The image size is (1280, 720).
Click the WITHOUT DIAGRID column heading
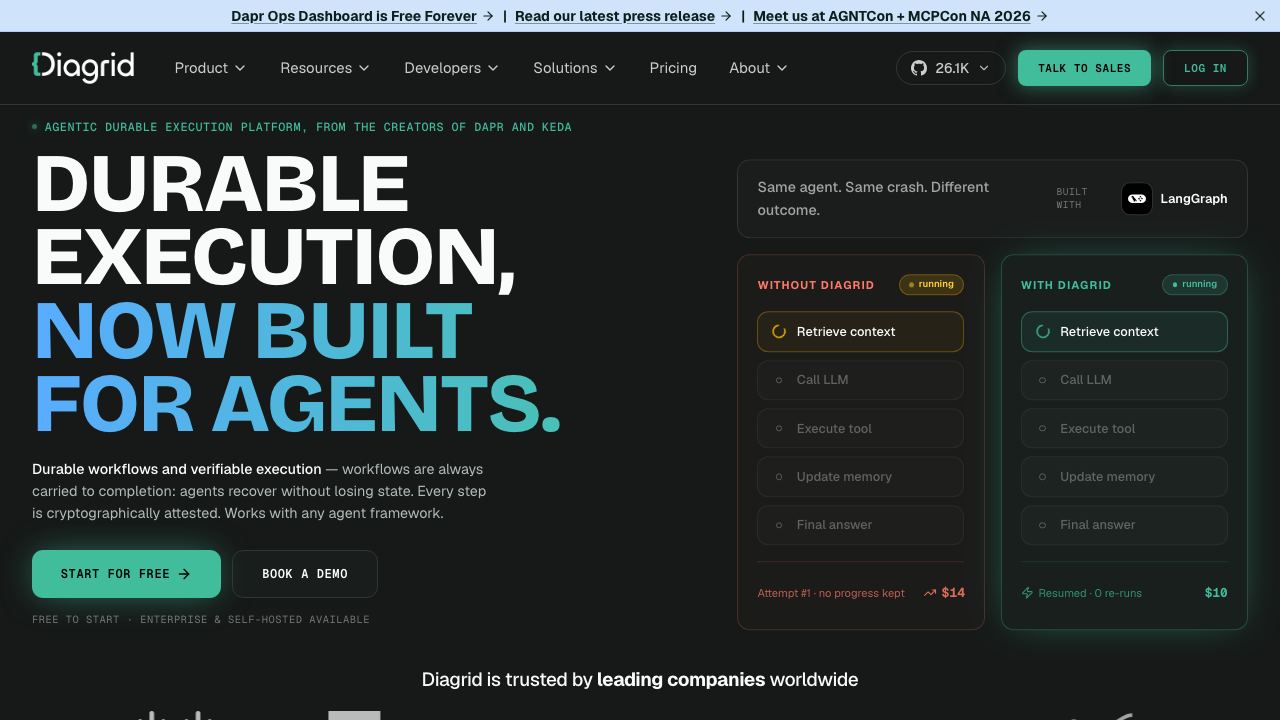816,285
